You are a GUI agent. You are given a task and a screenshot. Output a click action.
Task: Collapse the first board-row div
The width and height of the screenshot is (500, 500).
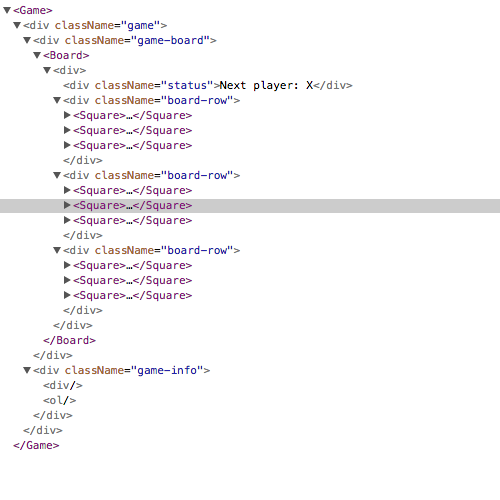coord(57,100)
